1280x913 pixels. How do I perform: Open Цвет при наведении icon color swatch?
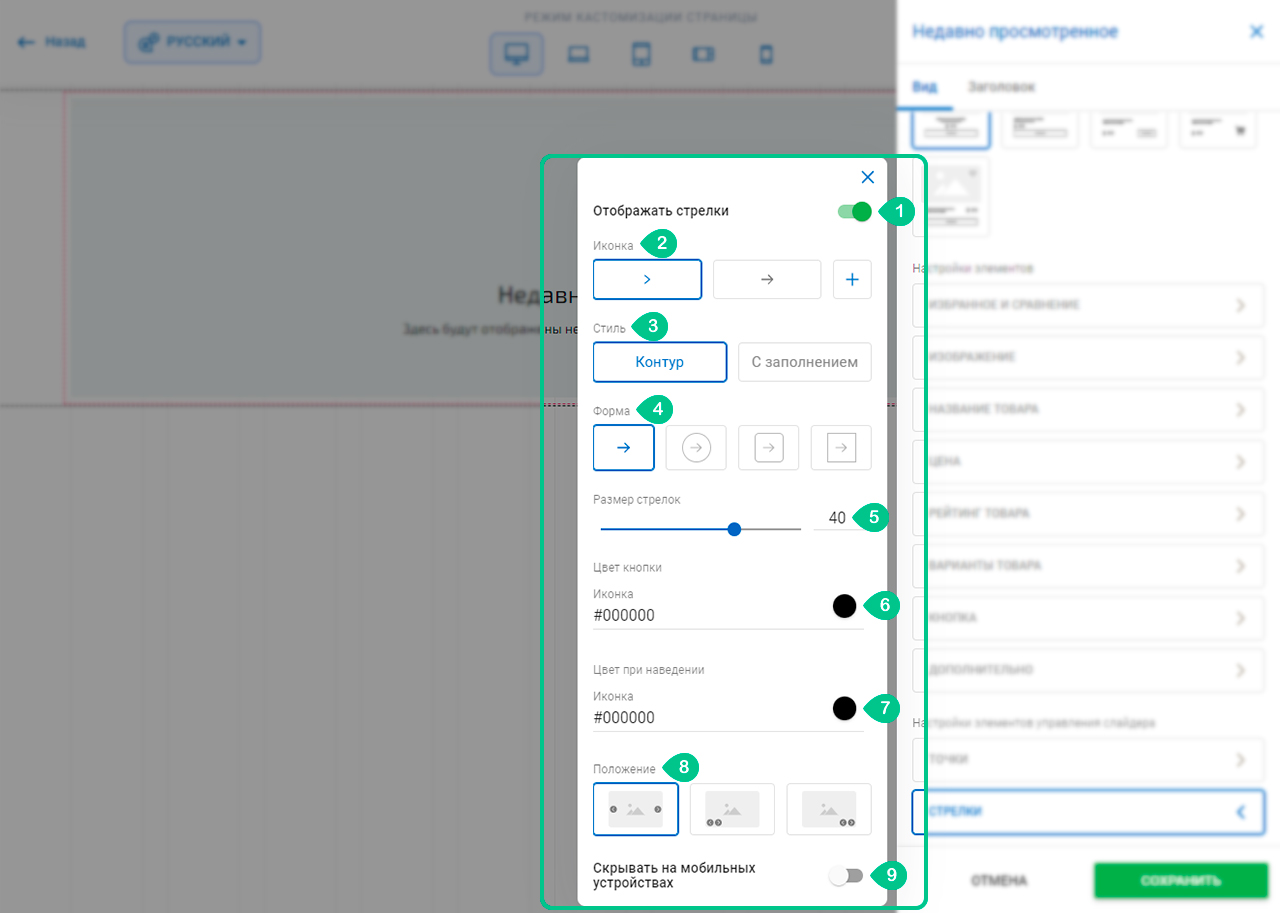pyautogui.click(x=844, y=708)
